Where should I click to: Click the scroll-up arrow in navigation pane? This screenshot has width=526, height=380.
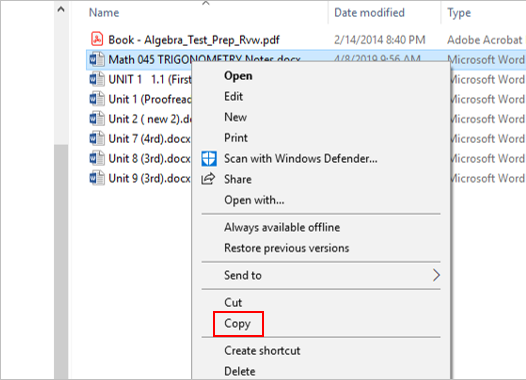click(x=61, y=10)
